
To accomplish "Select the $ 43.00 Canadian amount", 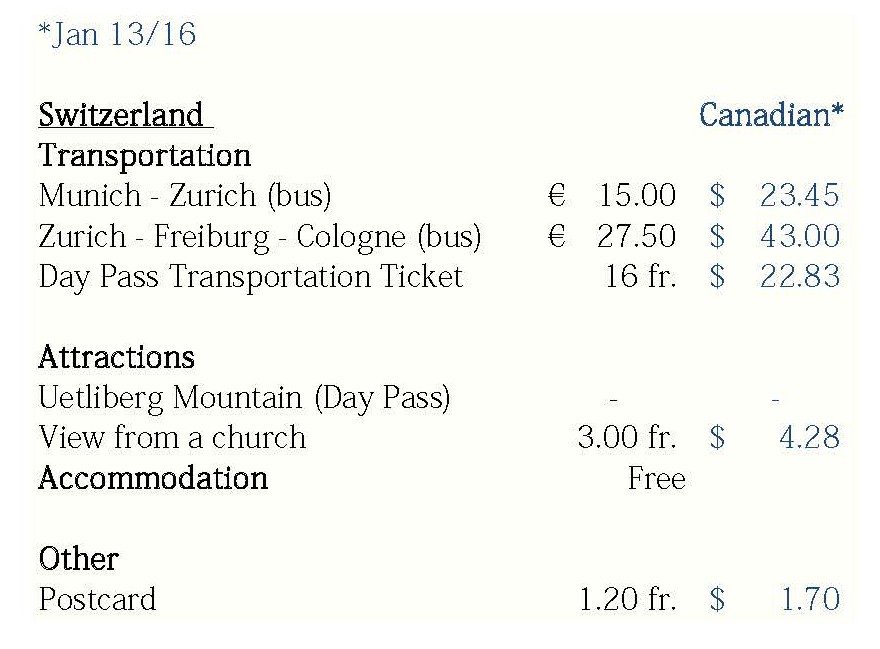I will click(775, 237).
